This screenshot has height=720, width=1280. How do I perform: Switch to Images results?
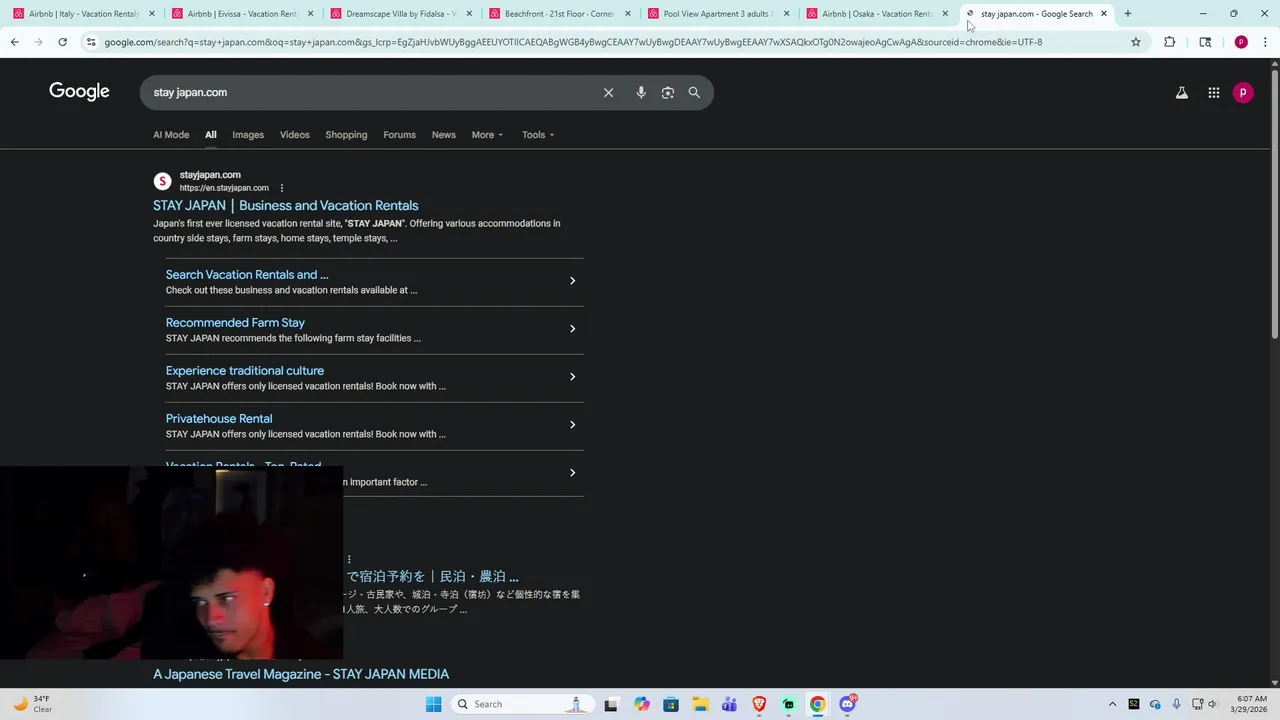click(248, 135)
